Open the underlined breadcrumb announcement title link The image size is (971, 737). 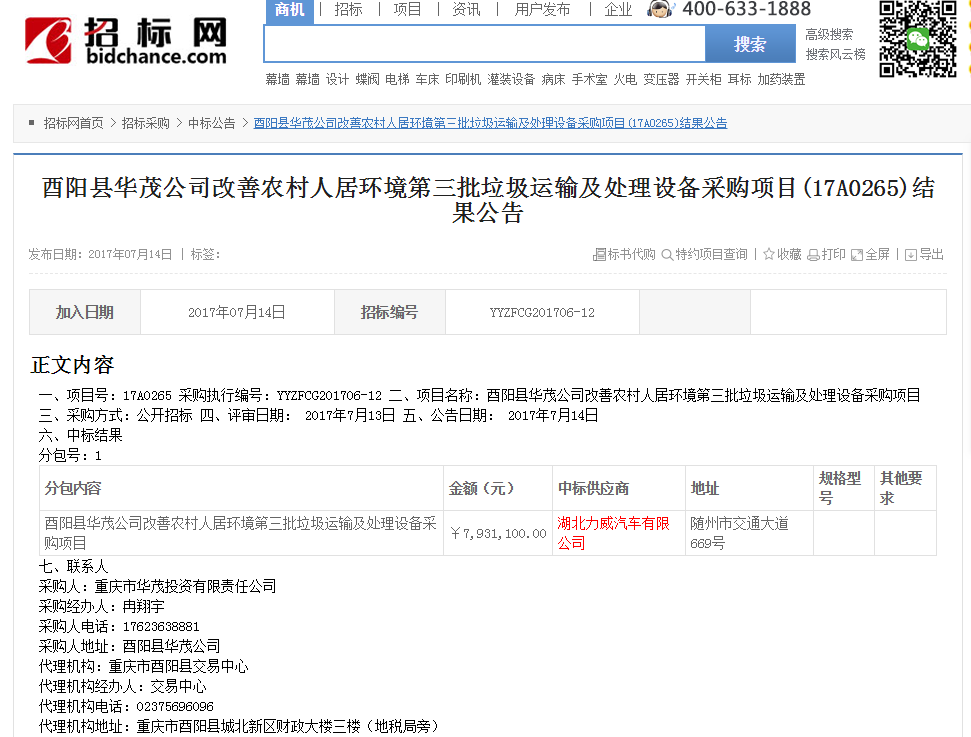tap(490, 123)
